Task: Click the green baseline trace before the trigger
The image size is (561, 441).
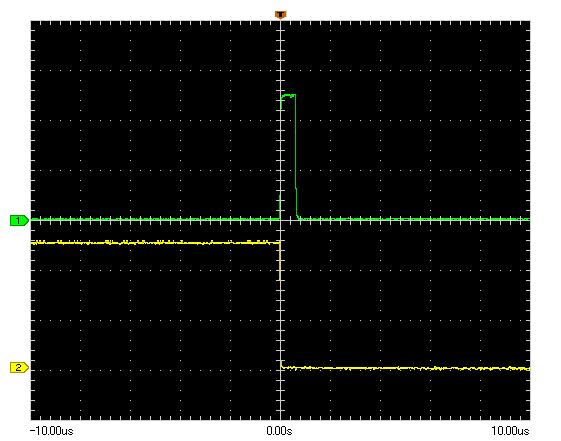Action: click(x=155, y=219)
